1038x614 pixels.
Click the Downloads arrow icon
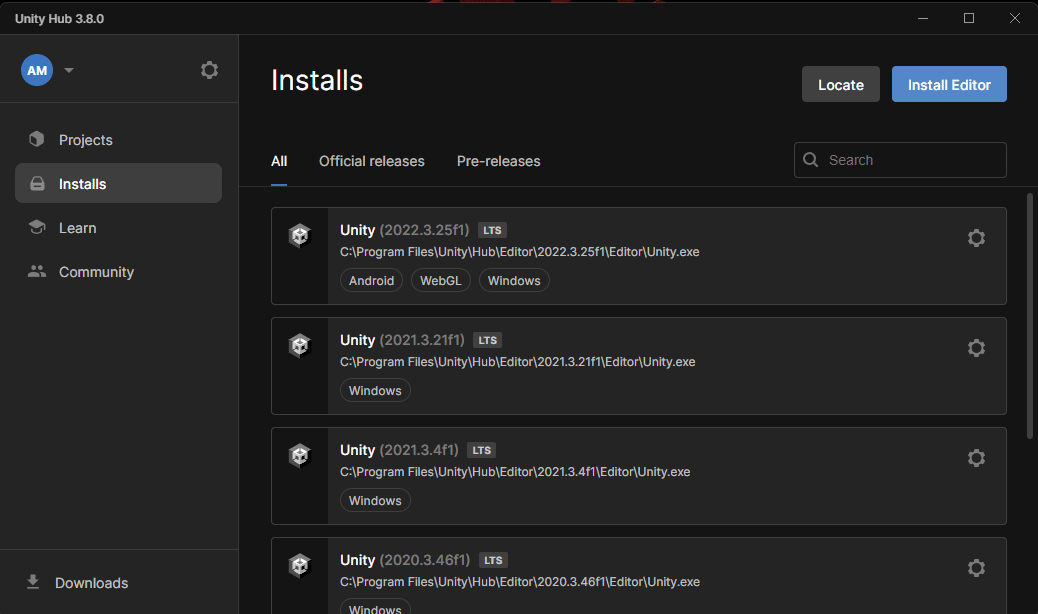pyautogui.click(x=32, y=582)
